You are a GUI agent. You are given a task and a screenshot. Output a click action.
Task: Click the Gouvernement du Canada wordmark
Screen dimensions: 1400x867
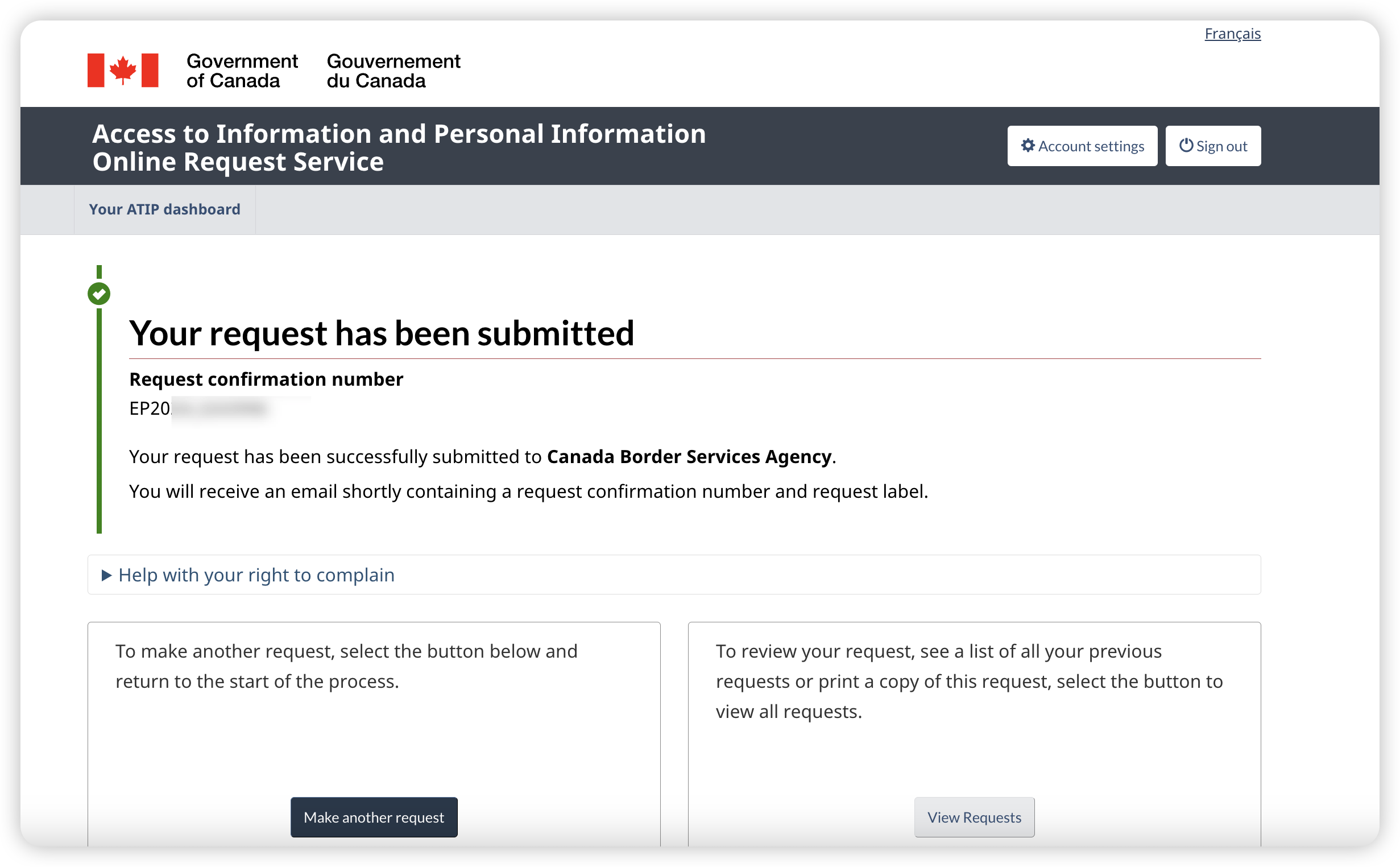(x=393, y=71)
